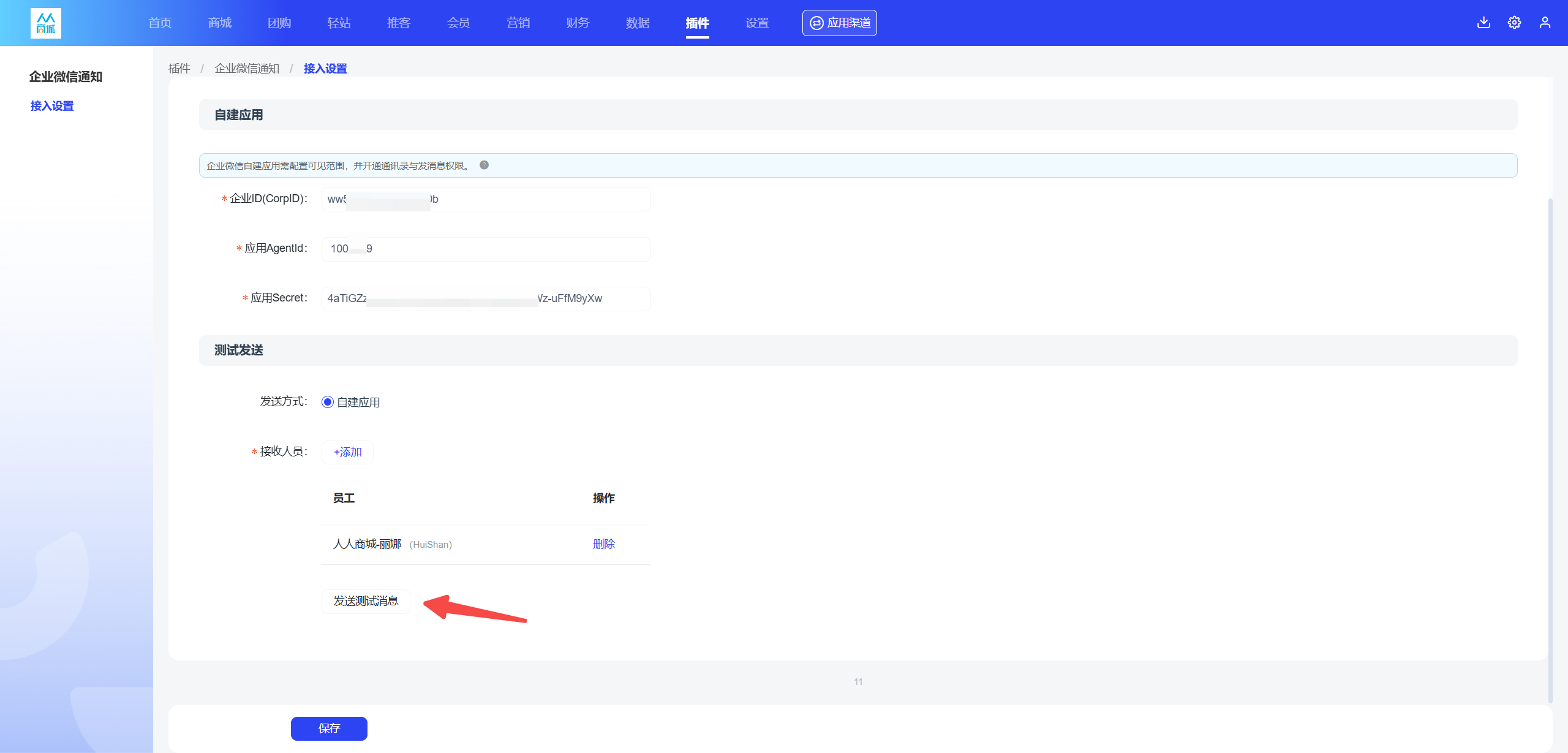Click the page vertical scrollbar
The width and height of the screenshot is (1568, 753).
click(1550, 450)
